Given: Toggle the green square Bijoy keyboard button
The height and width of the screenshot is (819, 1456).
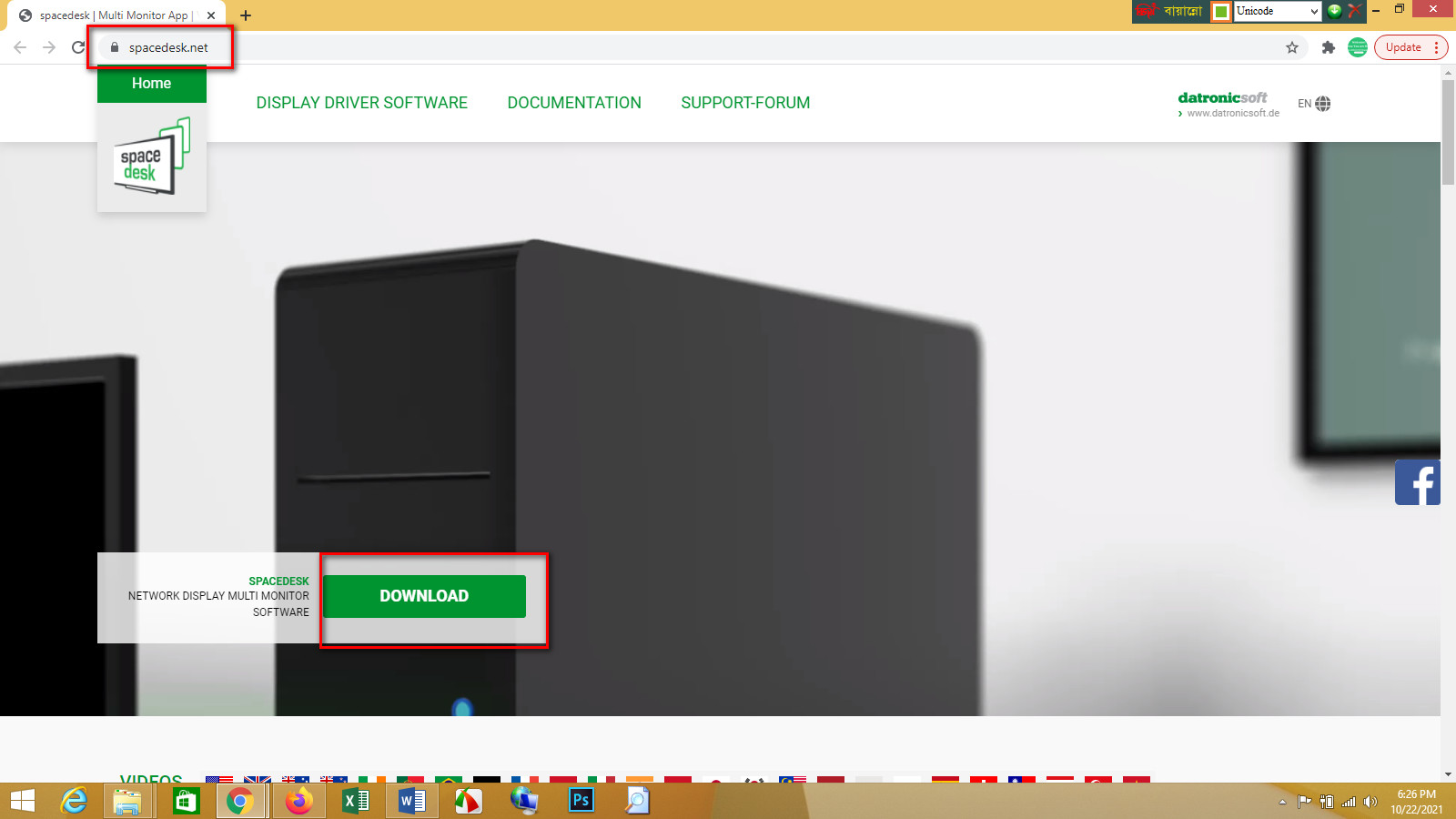Looking at the screenshot, I should pyautogui.click(x=1221, y=11).
